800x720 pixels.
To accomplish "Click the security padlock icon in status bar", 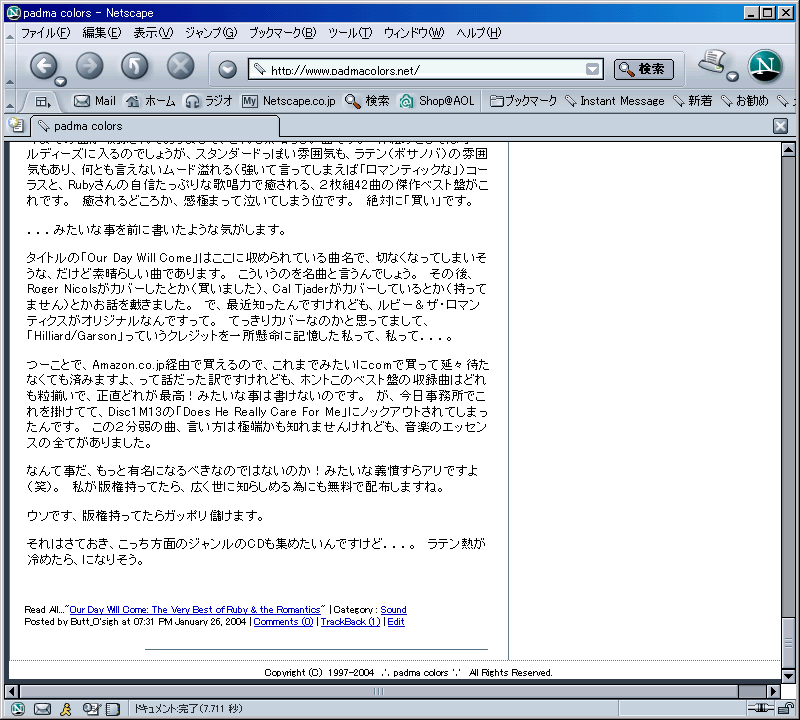I will 786,708.
